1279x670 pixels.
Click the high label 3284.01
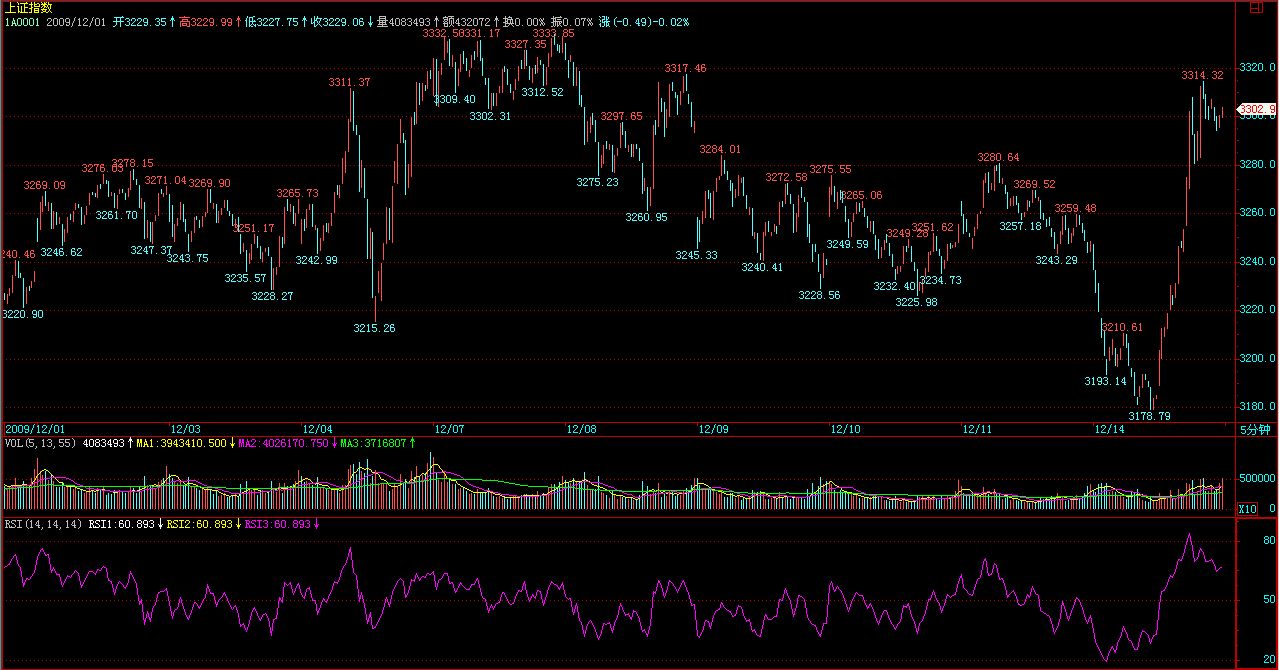[x=720, y=149]
